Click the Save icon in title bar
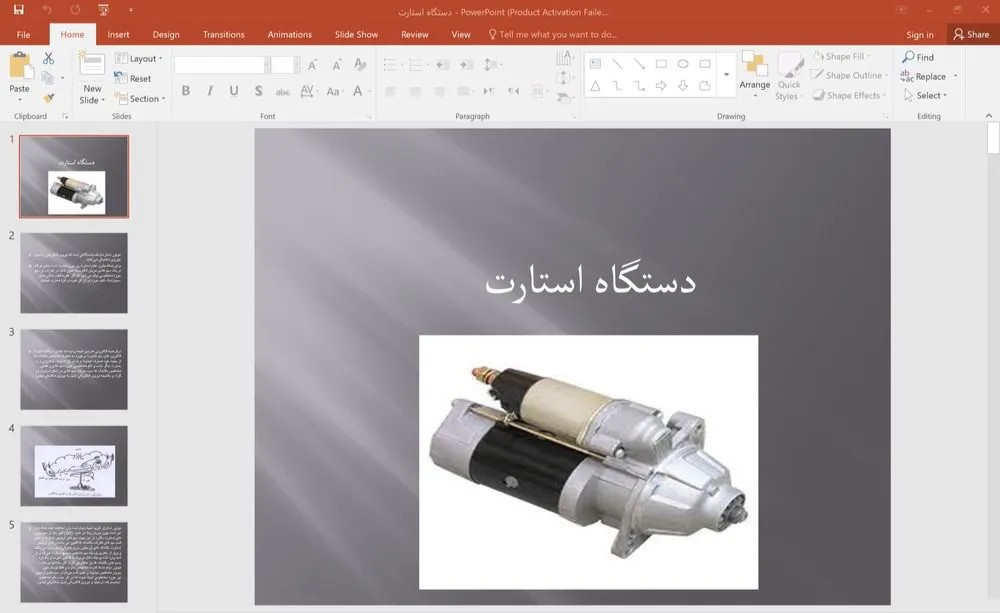 [x=18, y=10]
